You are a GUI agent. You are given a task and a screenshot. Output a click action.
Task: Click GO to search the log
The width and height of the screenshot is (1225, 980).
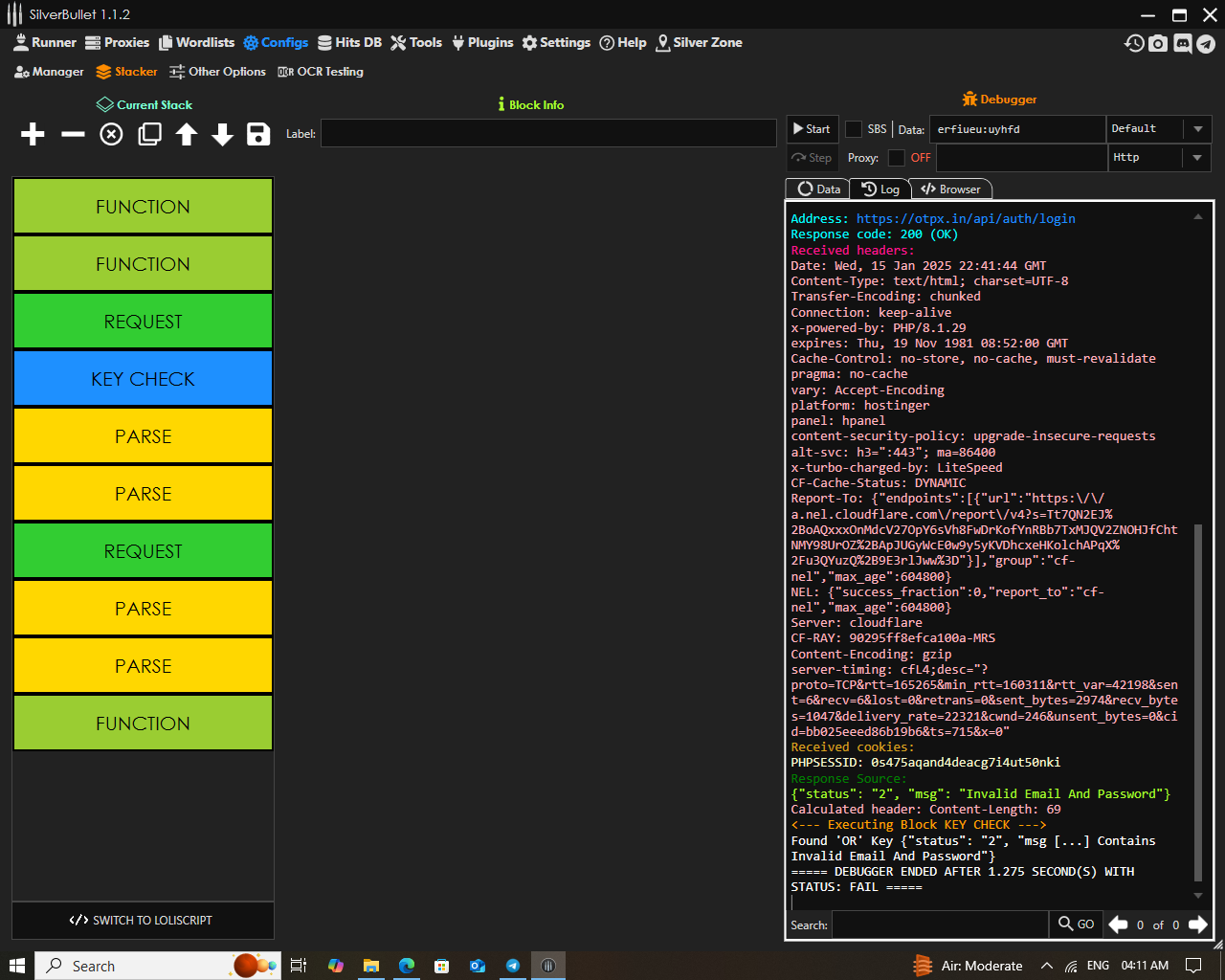[1077, 924]
